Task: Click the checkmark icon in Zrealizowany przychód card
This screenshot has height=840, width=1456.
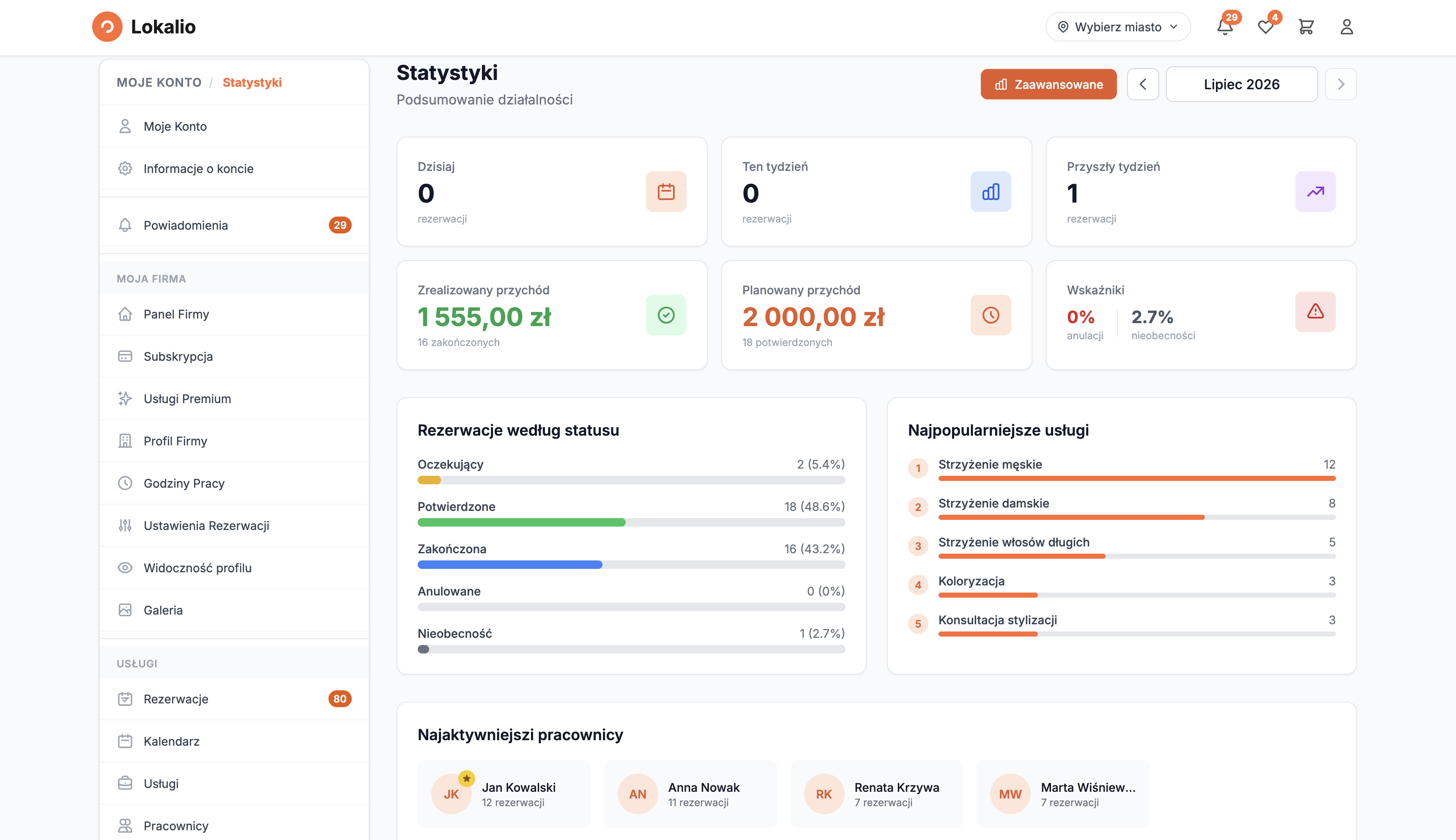Action: (x=666, y=315)
